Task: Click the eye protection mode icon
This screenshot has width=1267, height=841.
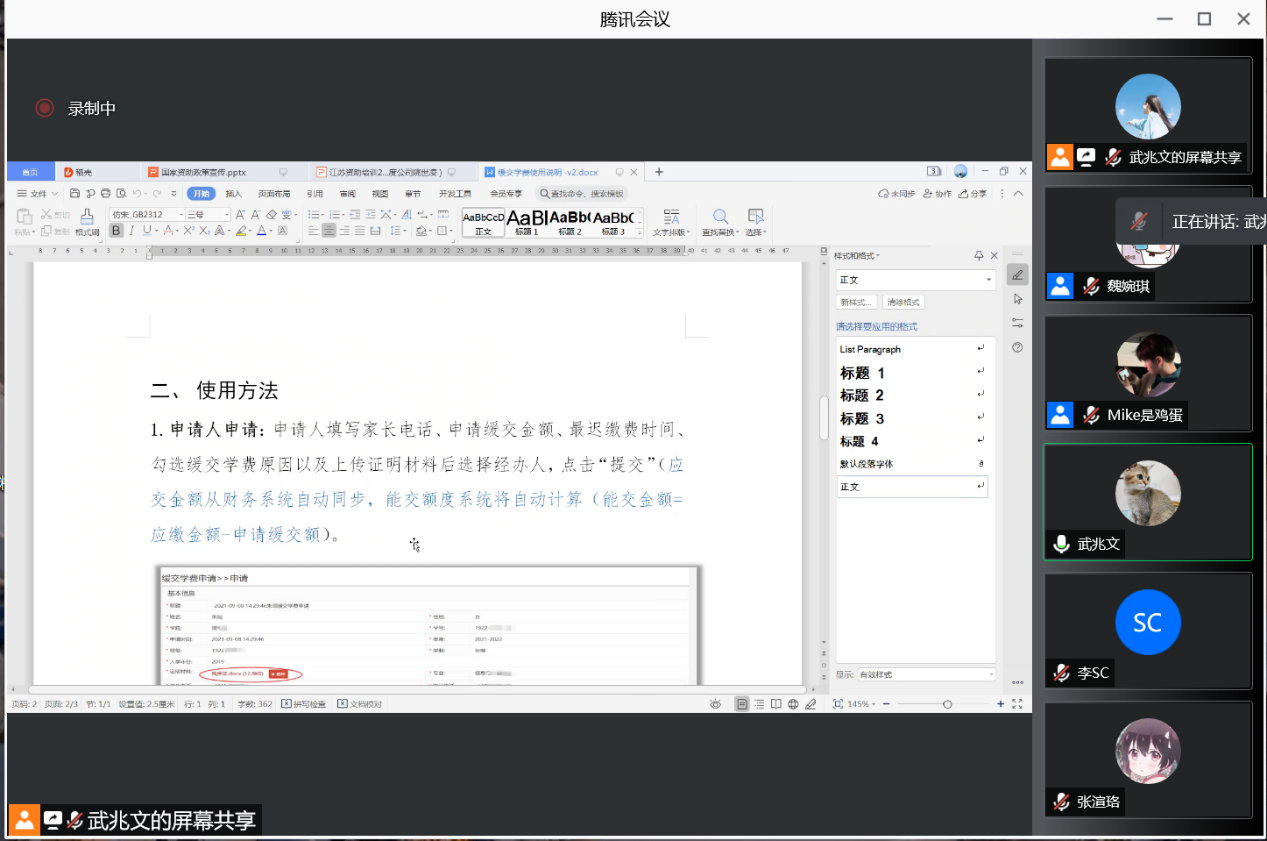Action: click(715, 704)
